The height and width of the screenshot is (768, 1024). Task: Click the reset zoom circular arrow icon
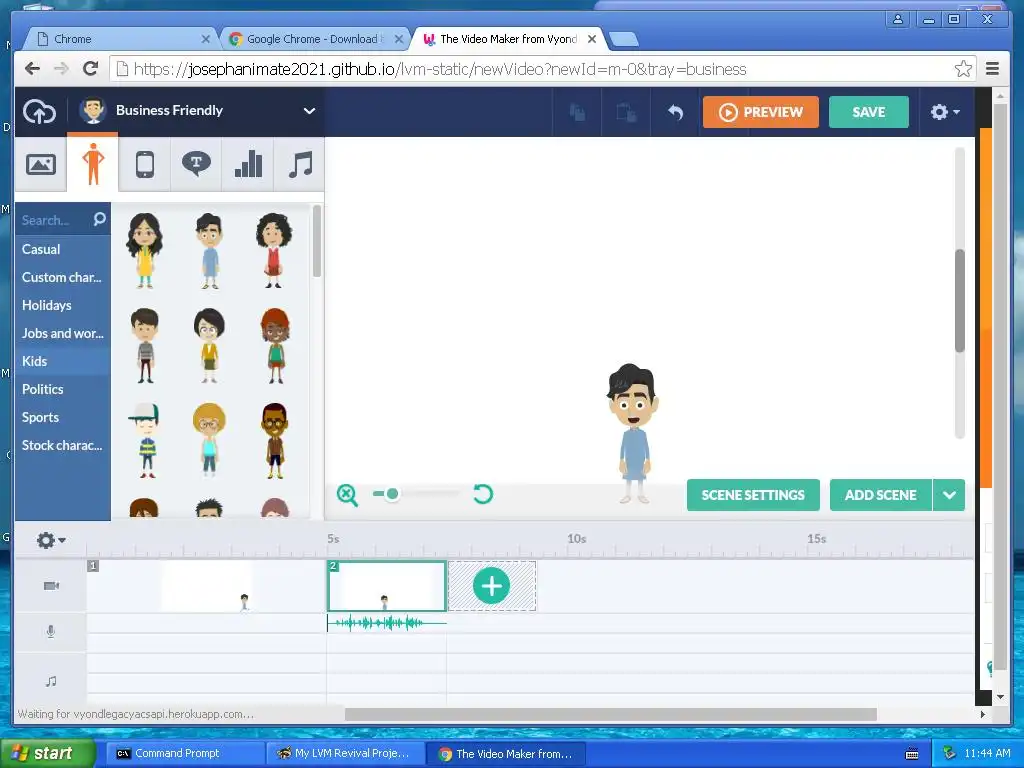[x=483, y=494]
